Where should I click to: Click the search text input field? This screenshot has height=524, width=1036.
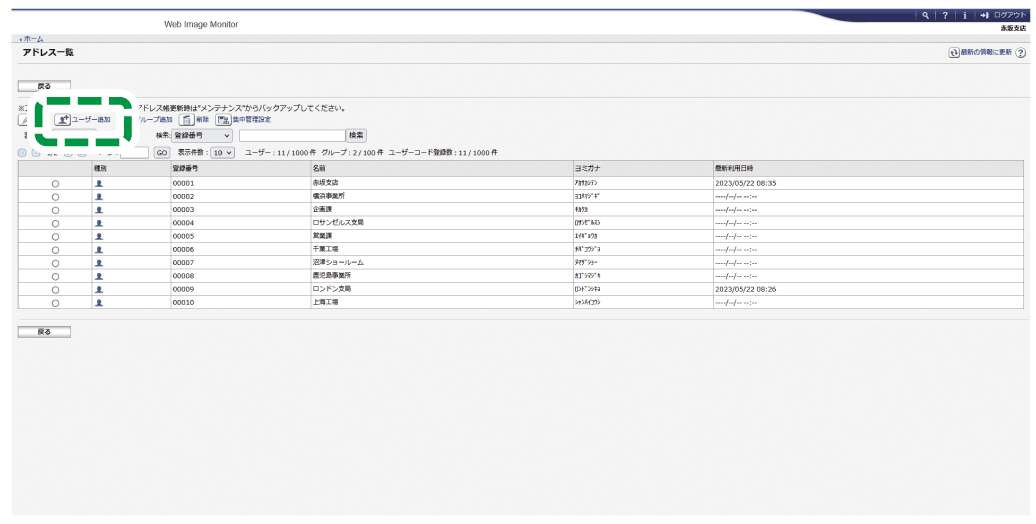pos(291,135)
